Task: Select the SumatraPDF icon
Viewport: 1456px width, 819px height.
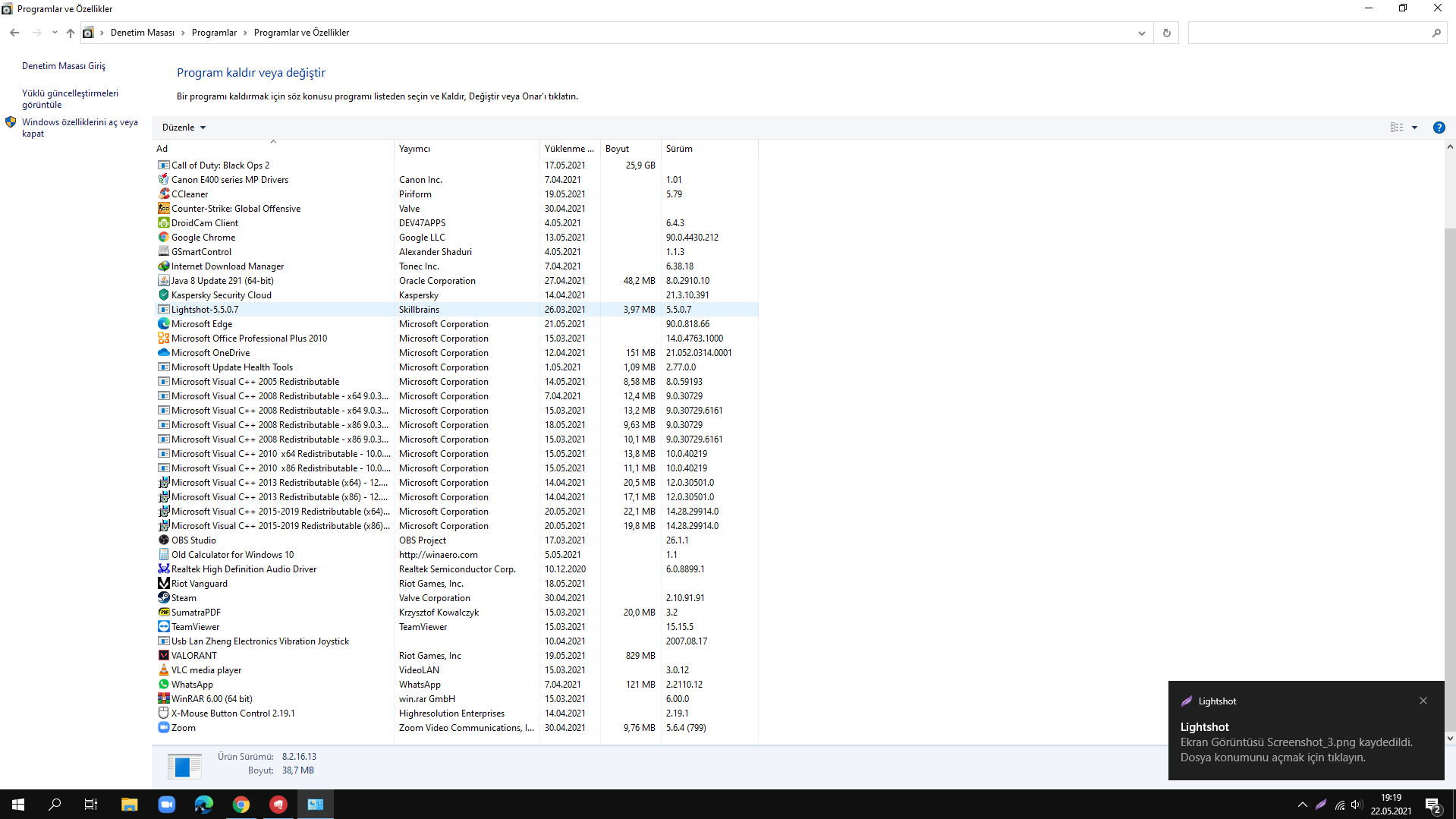Action: click(x=163, y=612)
